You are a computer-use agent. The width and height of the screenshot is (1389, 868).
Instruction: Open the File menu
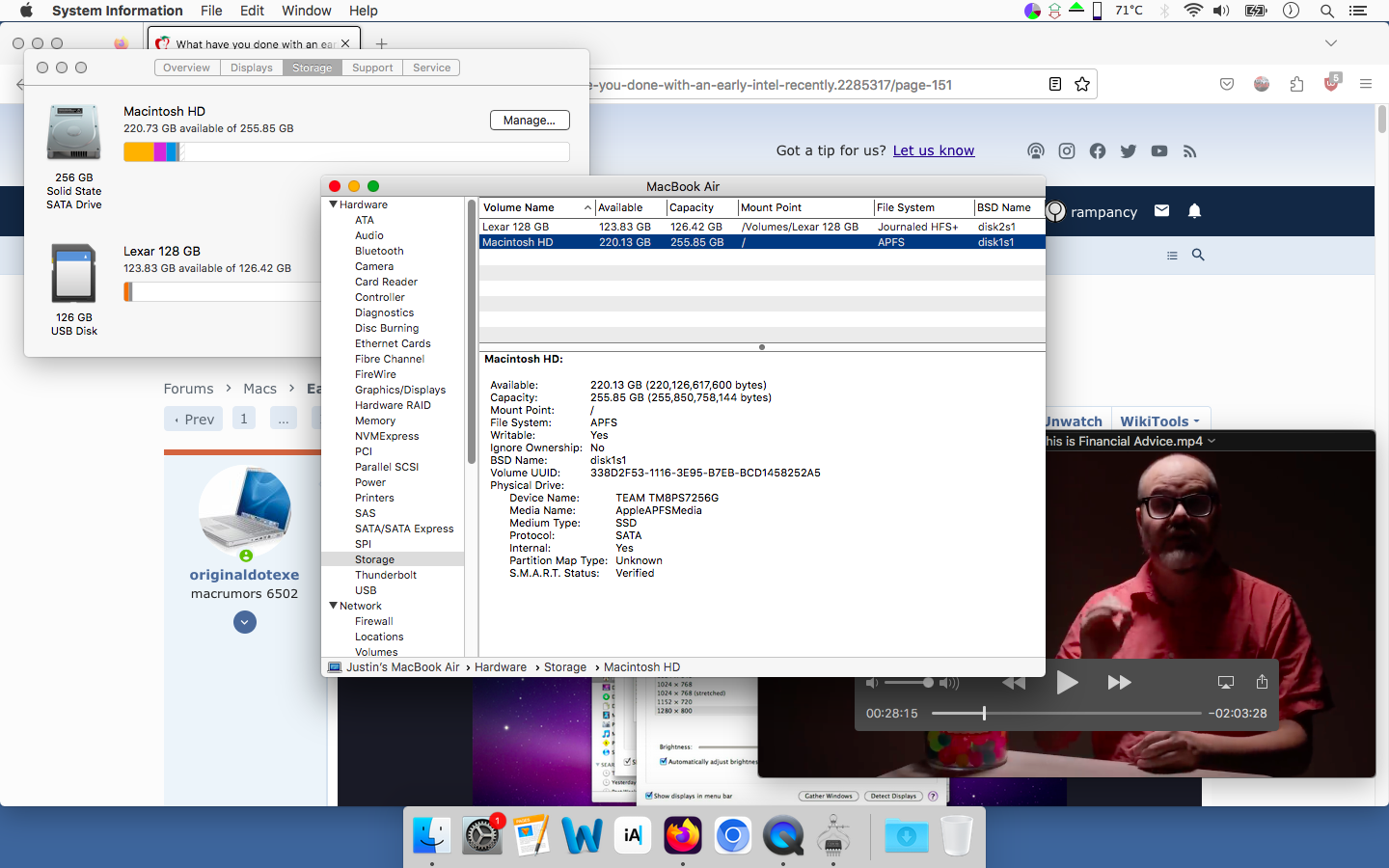[x=211, y=11]
